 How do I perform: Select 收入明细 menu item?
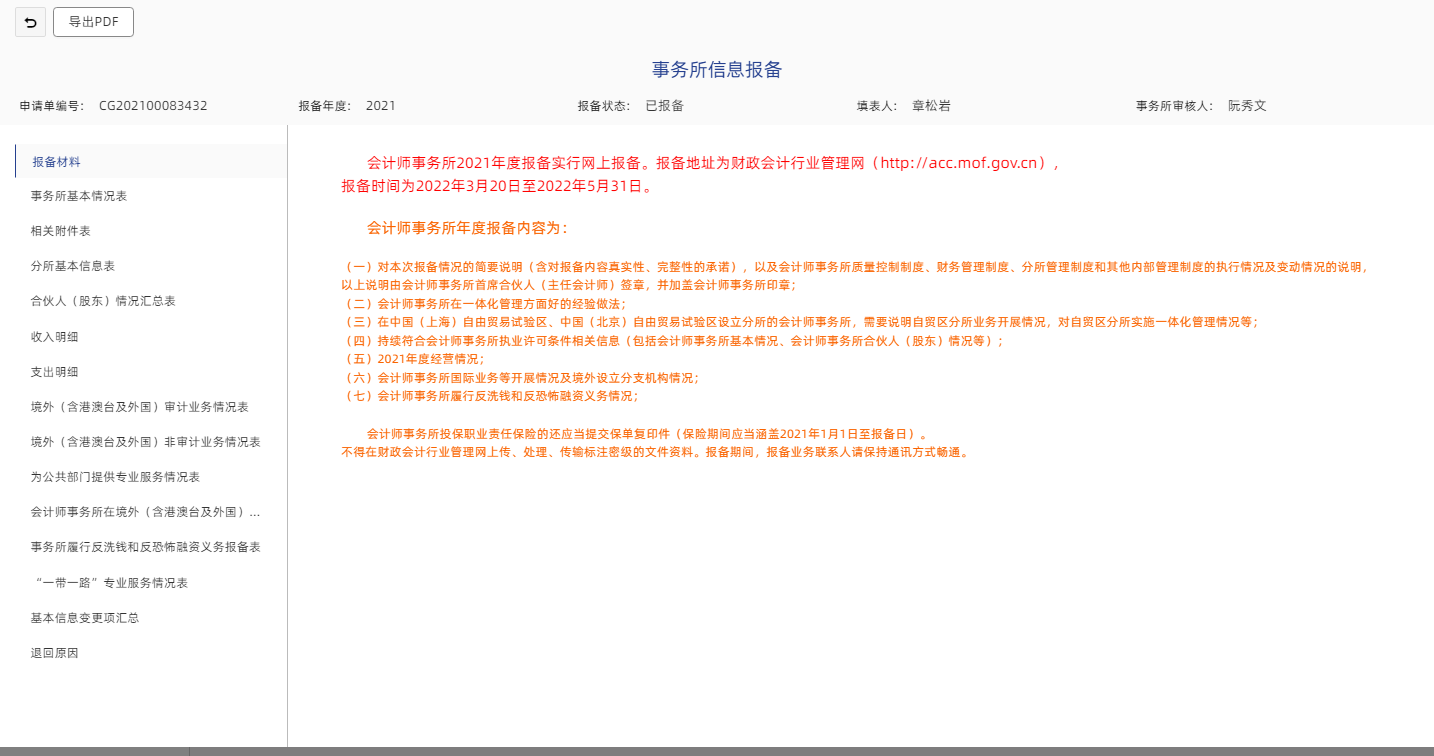tap(55, 337)
